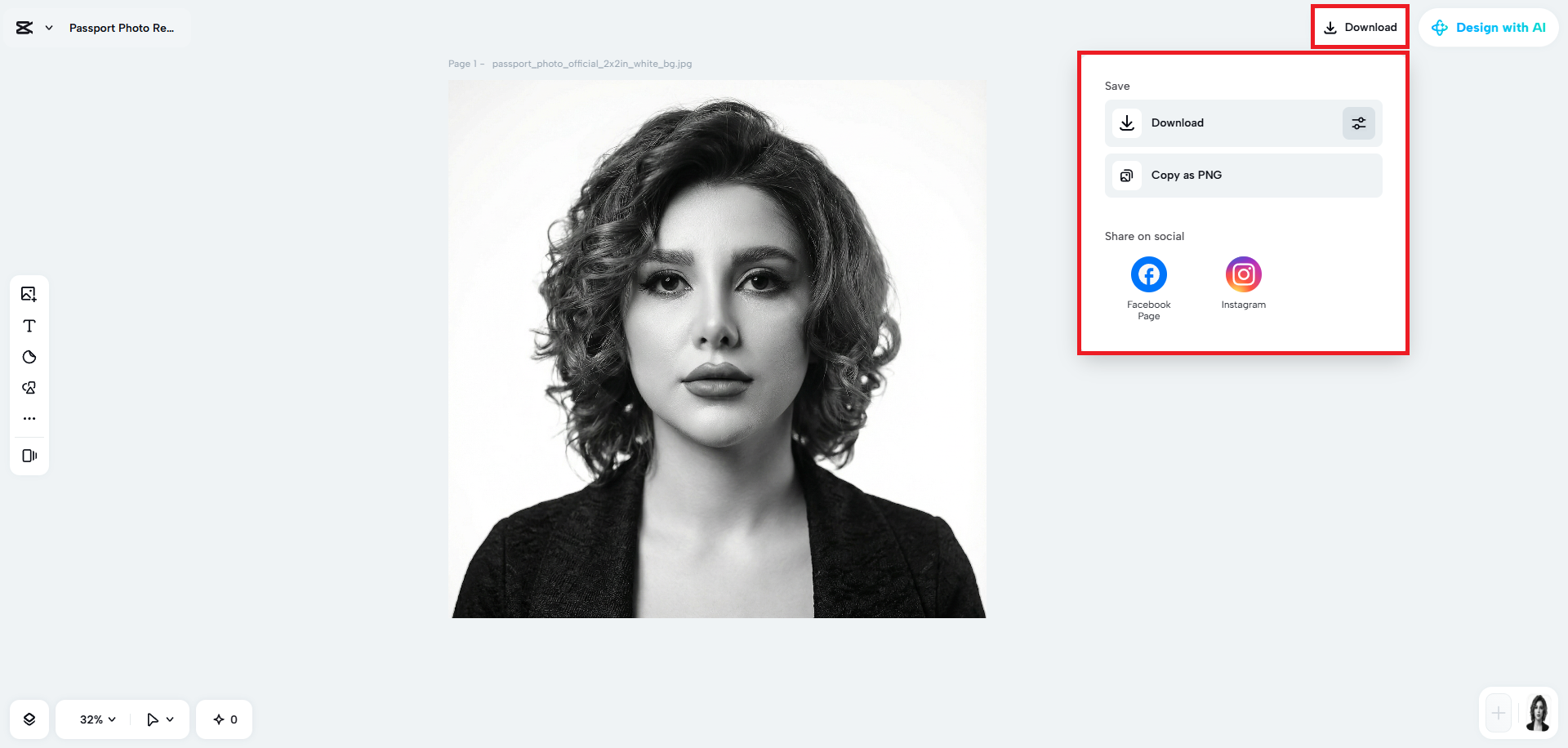Open the pointer tool dropdown
The image size is (1568, 748).
[x=160, y=719]
